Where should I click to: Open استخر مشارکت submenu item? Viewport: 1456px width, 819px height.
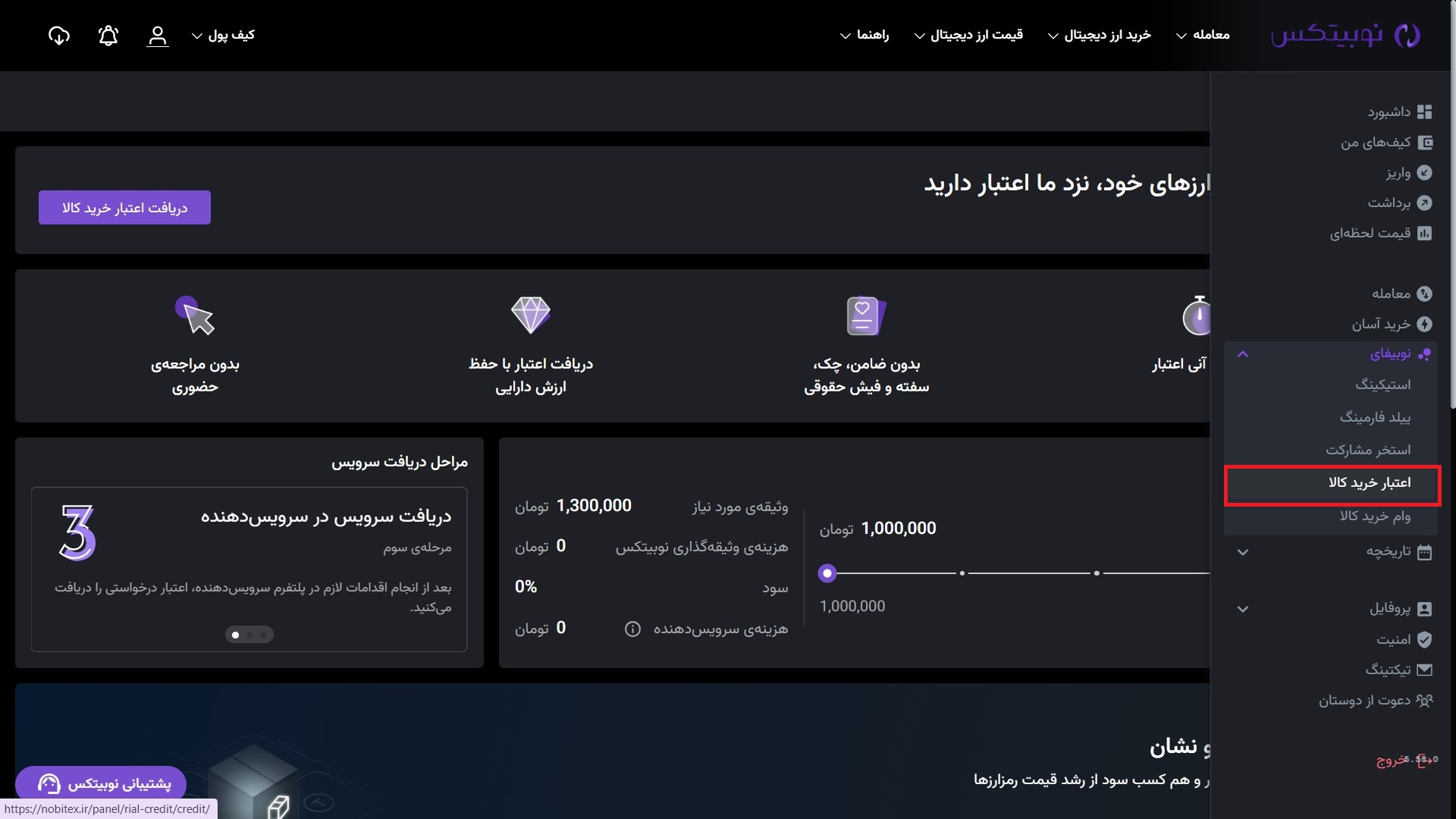tap(1368, 450)
